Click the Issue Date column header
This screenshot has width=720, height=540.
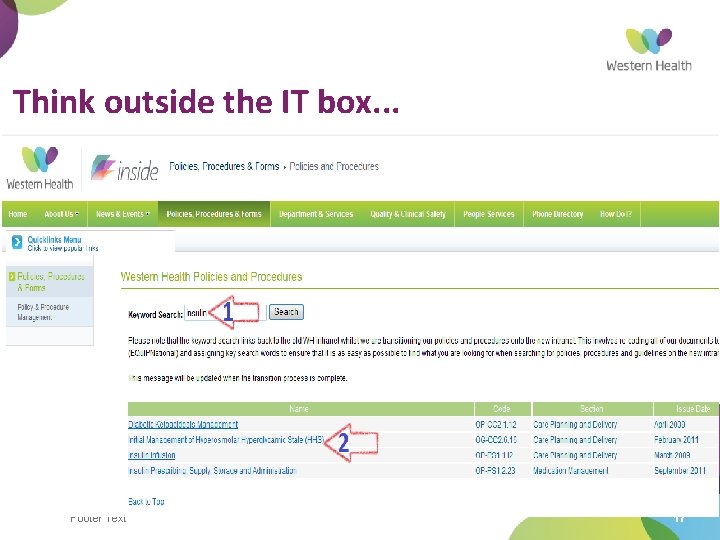tap(686, 409)
